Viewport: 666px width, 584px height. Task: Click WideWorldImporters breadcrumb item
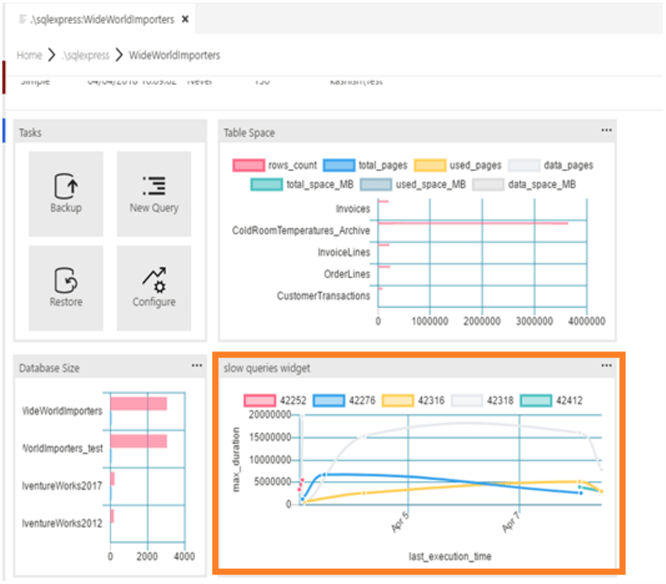tap(175, 55)
